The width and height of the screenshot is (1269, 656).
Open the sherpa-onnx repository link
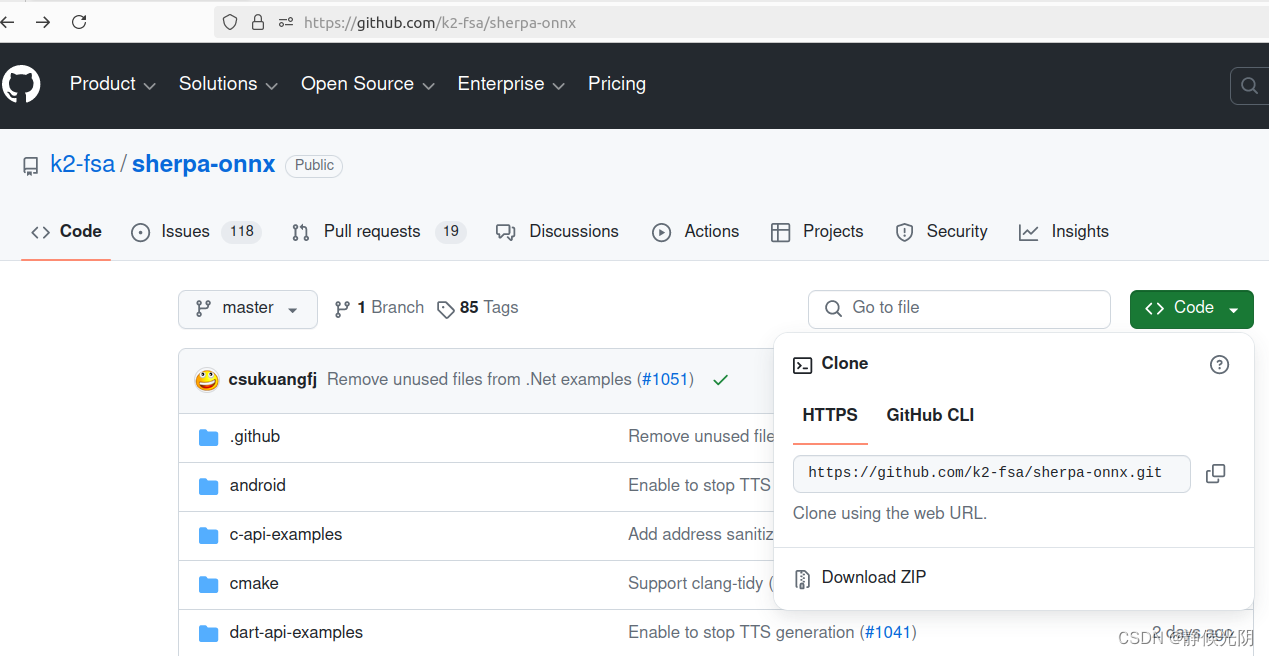(203, 165)
